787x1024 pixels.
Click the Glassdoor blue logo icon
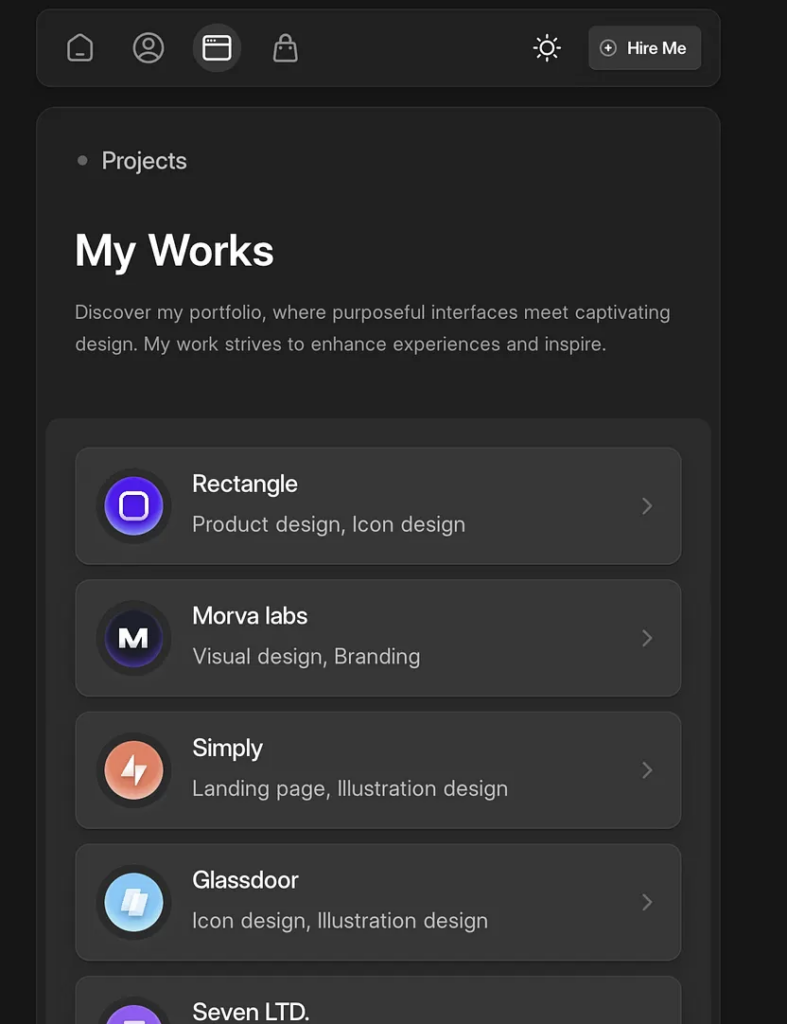pyautogui.click(x=134, y=902)
